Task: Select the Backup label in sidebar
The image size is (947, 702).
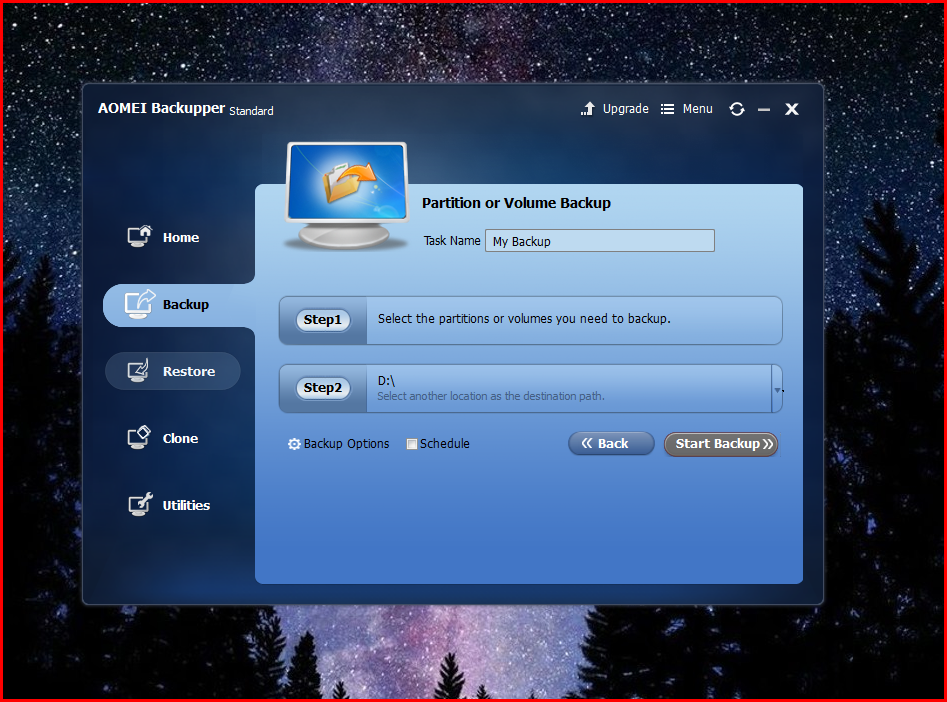Action: (x=185, y=304)
